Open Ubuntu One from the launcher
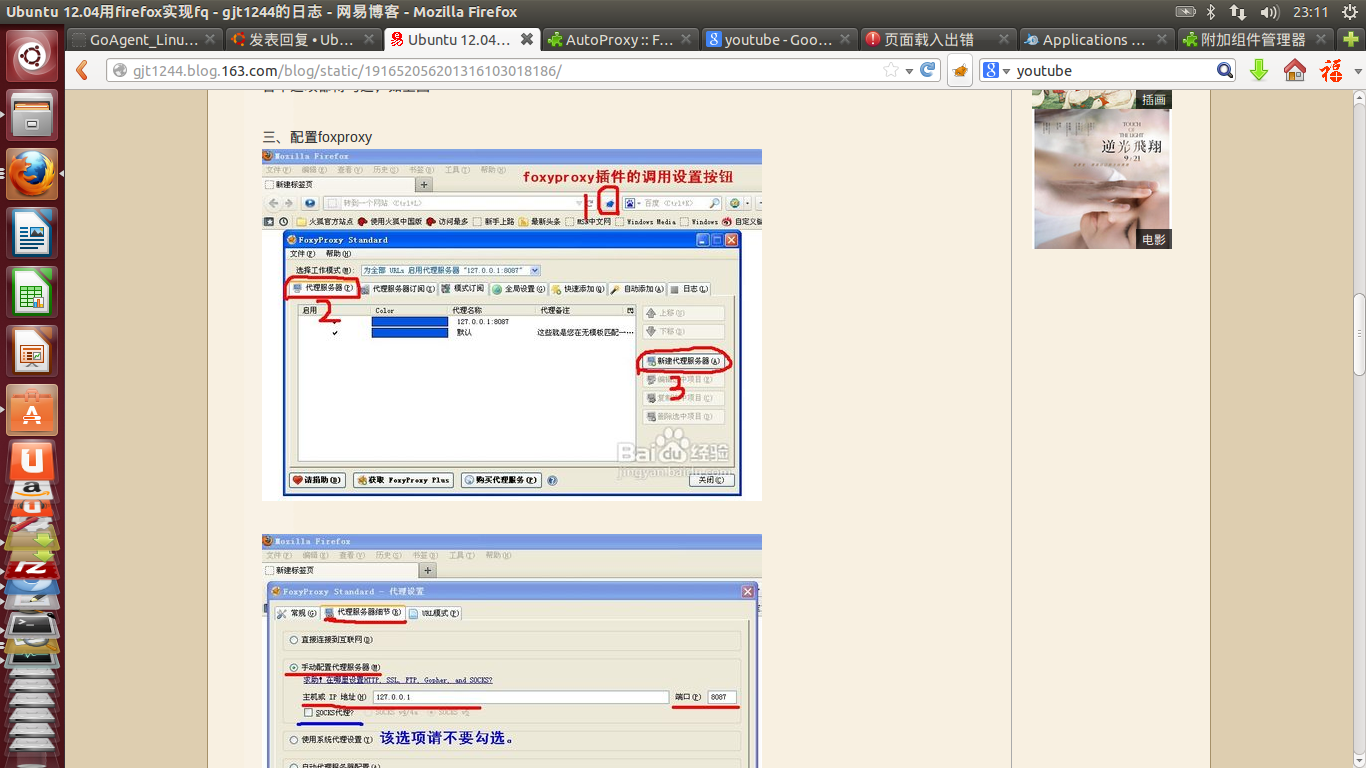 coord(32,461)
